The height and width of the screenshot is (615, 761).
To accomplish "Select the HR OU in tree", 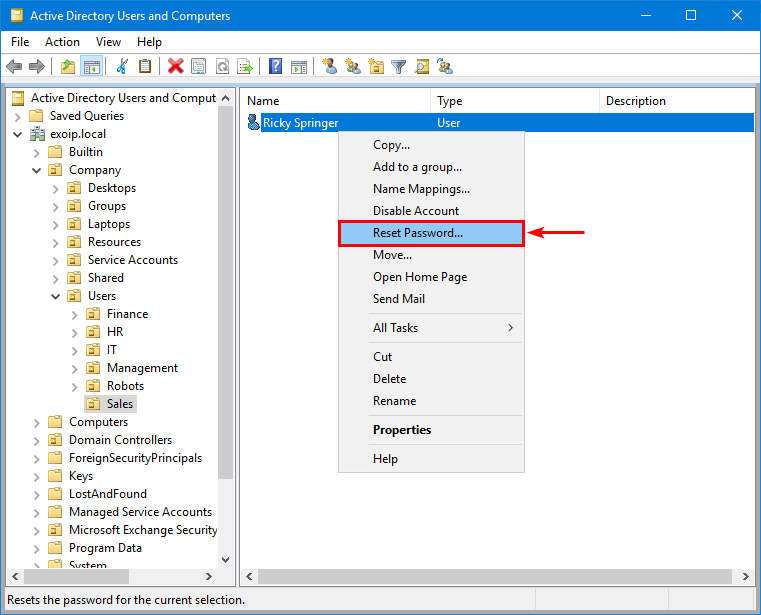I will 115,332.
